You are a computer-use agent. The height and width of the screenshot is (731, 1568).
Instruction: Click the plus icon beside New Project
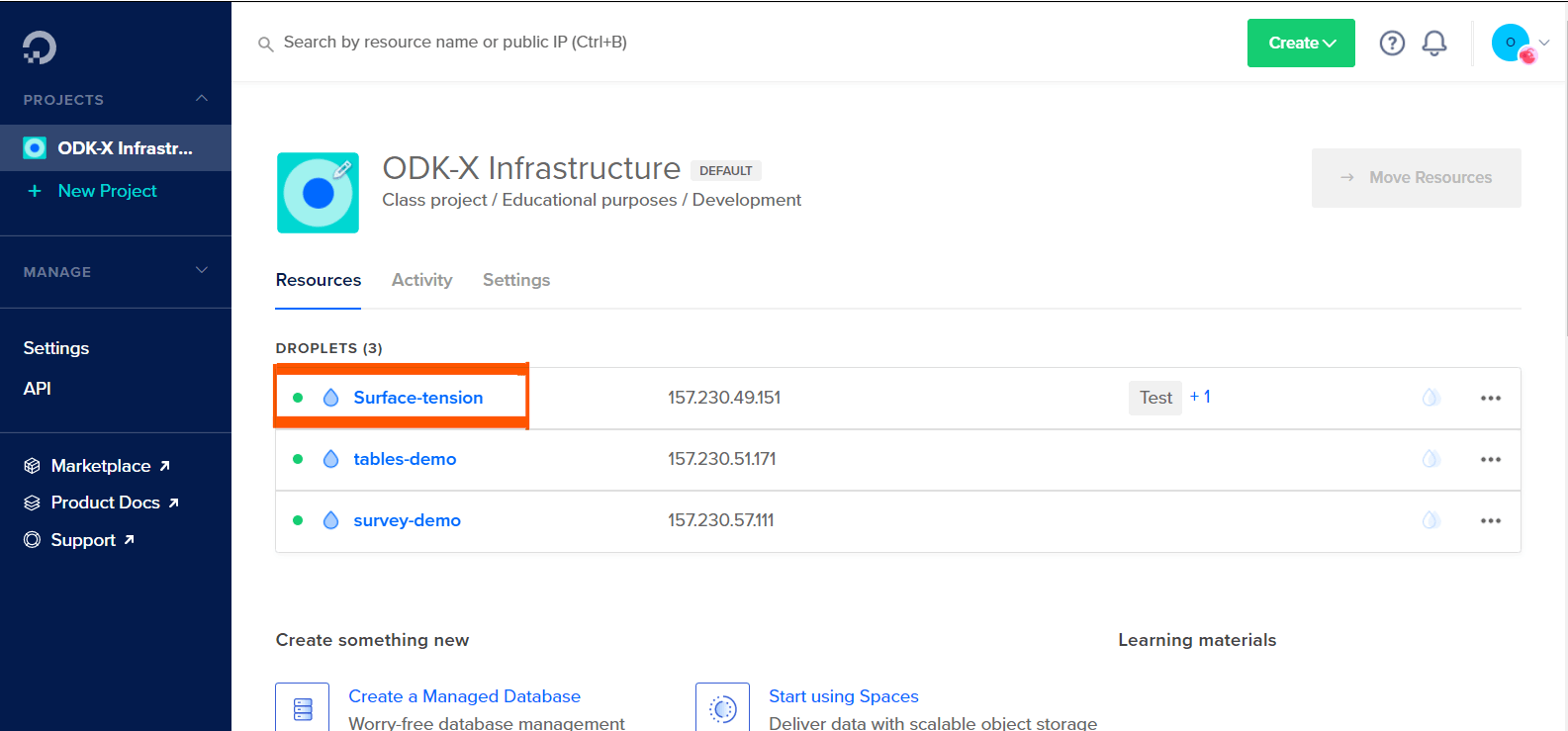(35, 191)
